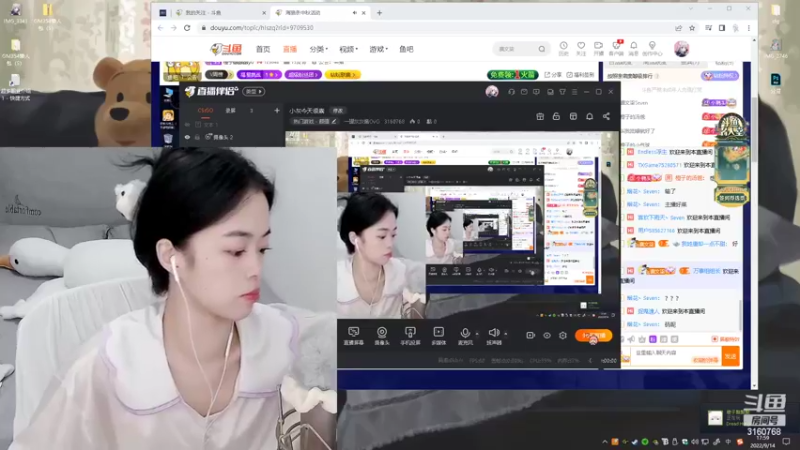800x450 pixels.
Task: Open the arrow menu beside the speaker
Action: [506, 334]
